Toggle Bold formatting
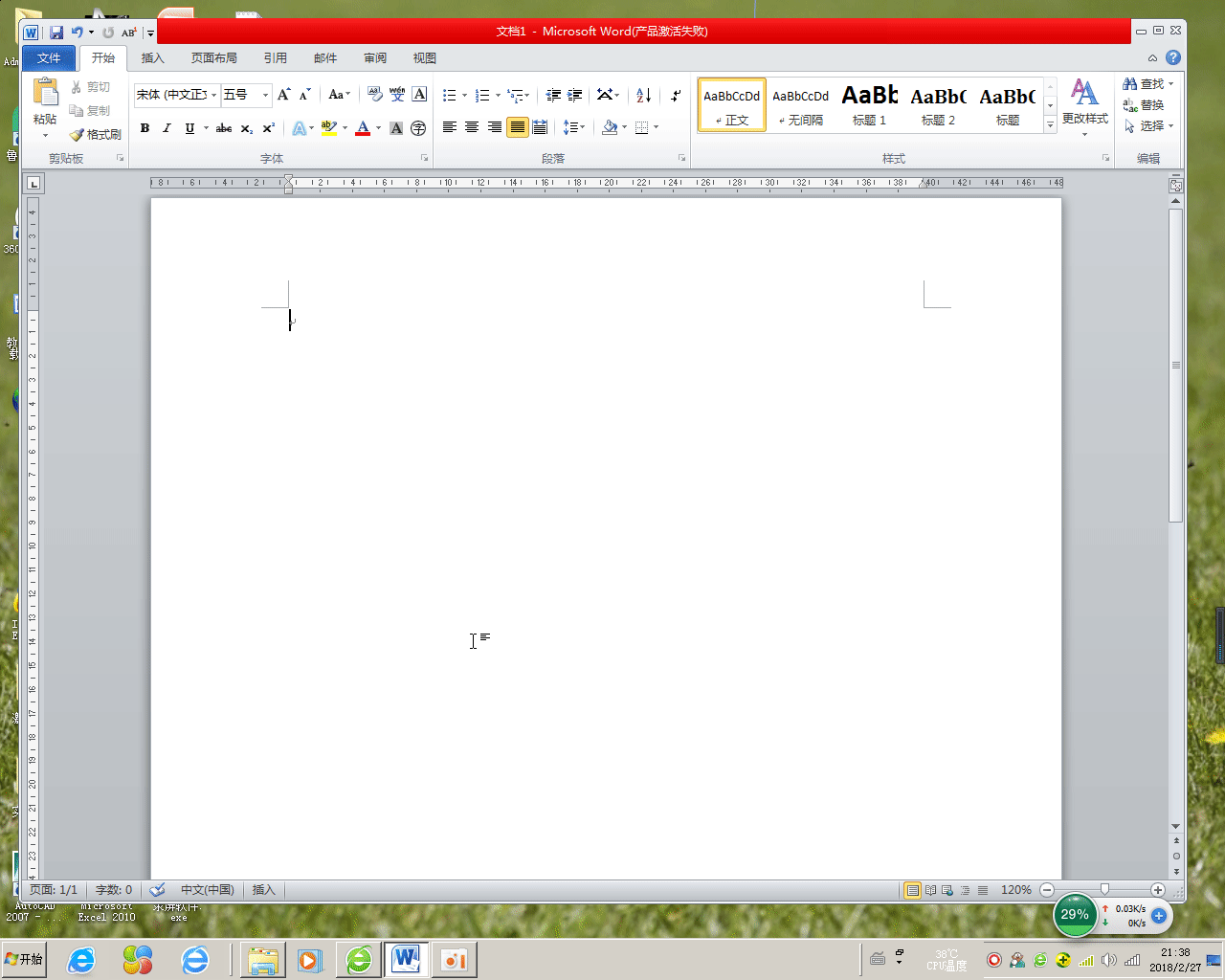This screenshot has height=980, width=1225. pos(145,128)
